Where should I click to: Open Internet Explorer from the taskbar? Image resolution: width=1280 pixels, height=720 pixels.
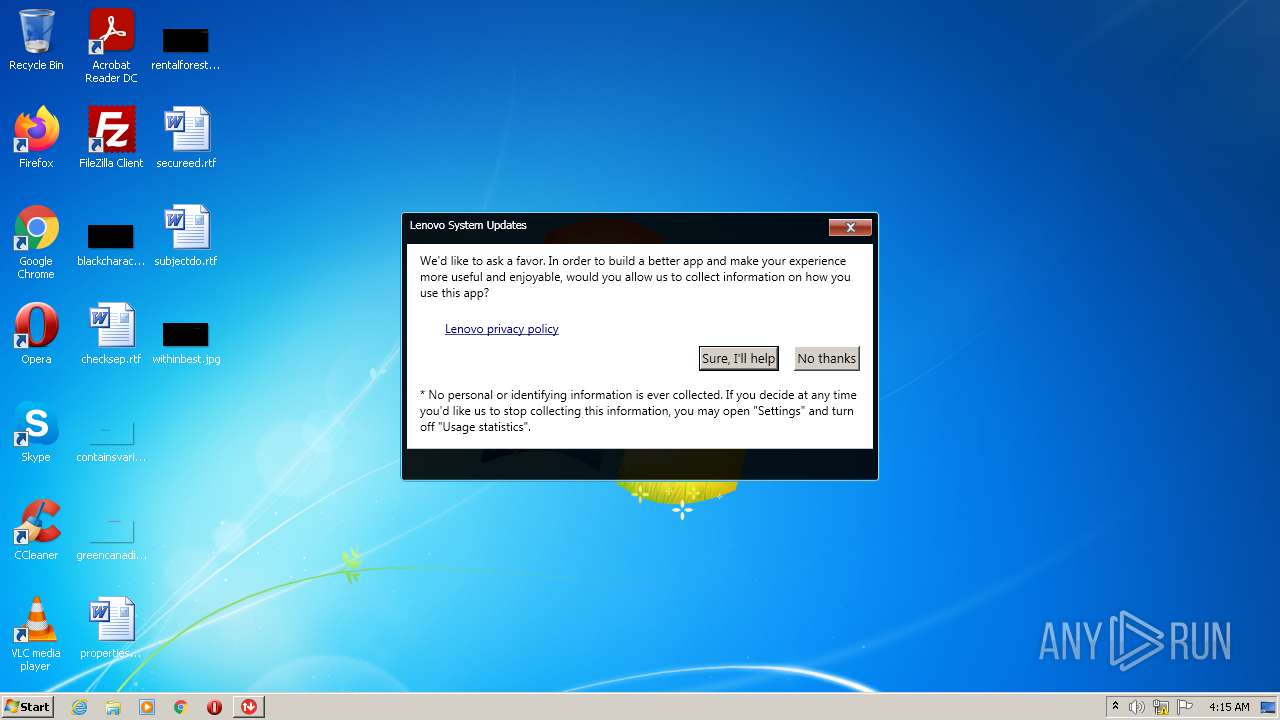click(79, 707)
